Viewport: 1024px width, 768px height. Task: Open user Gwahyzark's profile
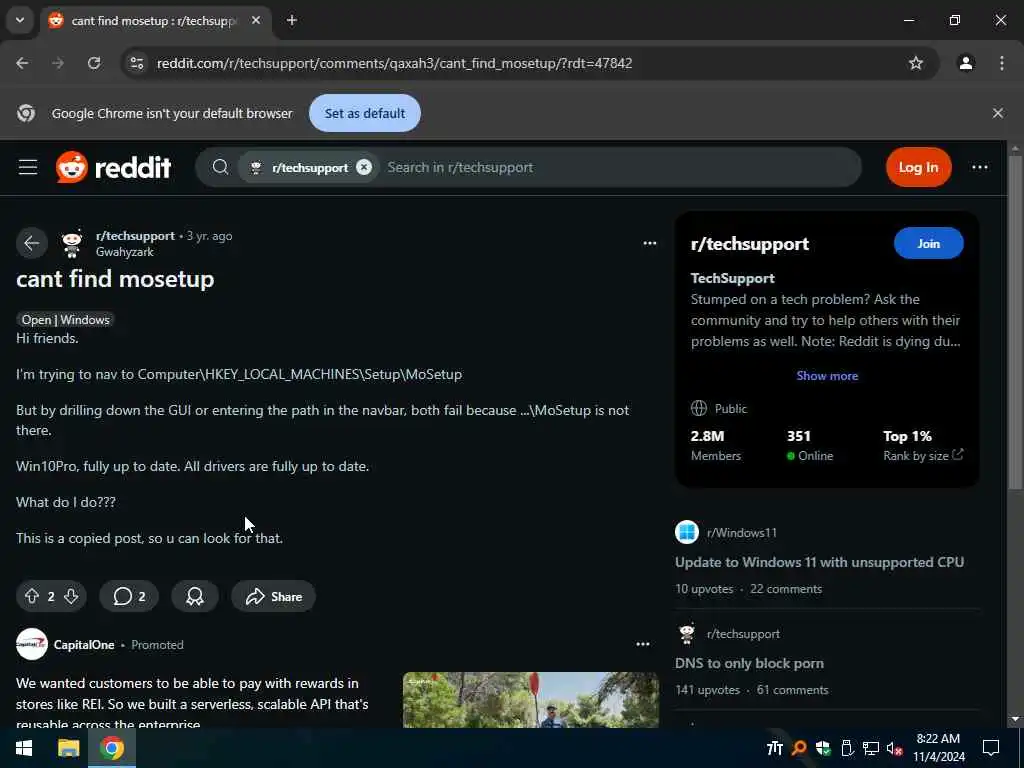click(125, 252)
